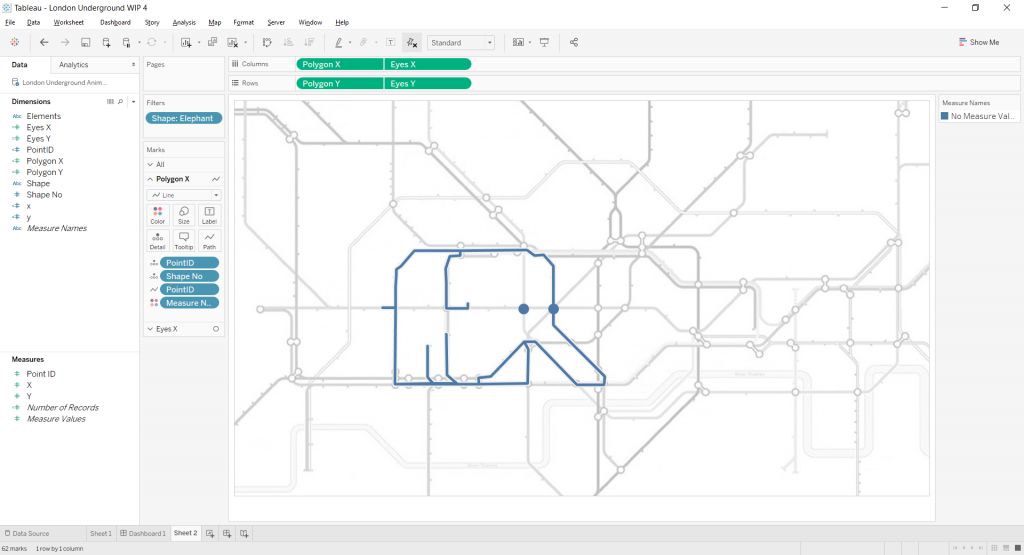Viewport: 1024px width, 555px height.
Task: Click the left elephant eye dot
Action: [x=524, y=309]
